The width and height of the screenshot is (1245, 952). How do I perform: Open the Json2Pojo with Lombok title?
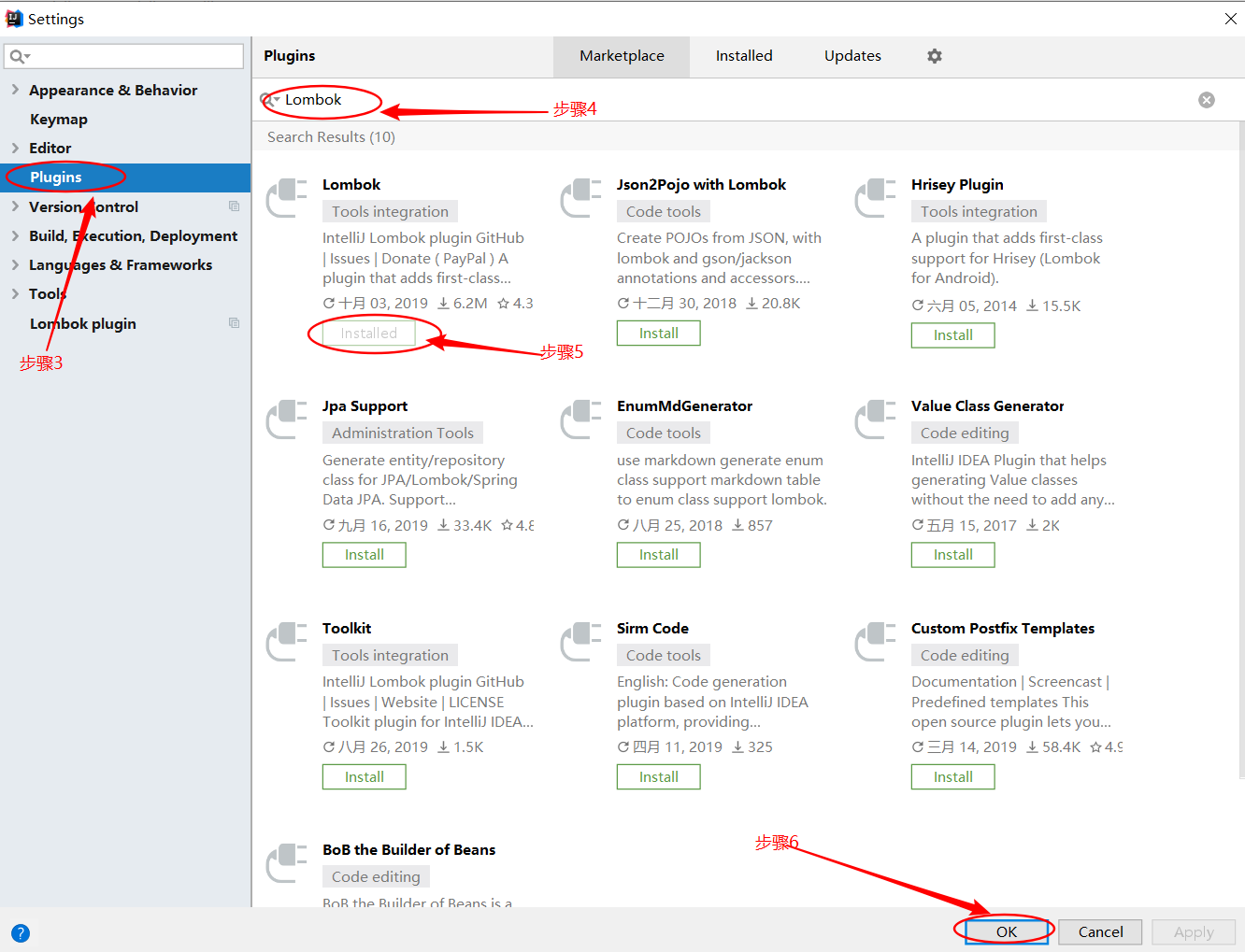701,185
